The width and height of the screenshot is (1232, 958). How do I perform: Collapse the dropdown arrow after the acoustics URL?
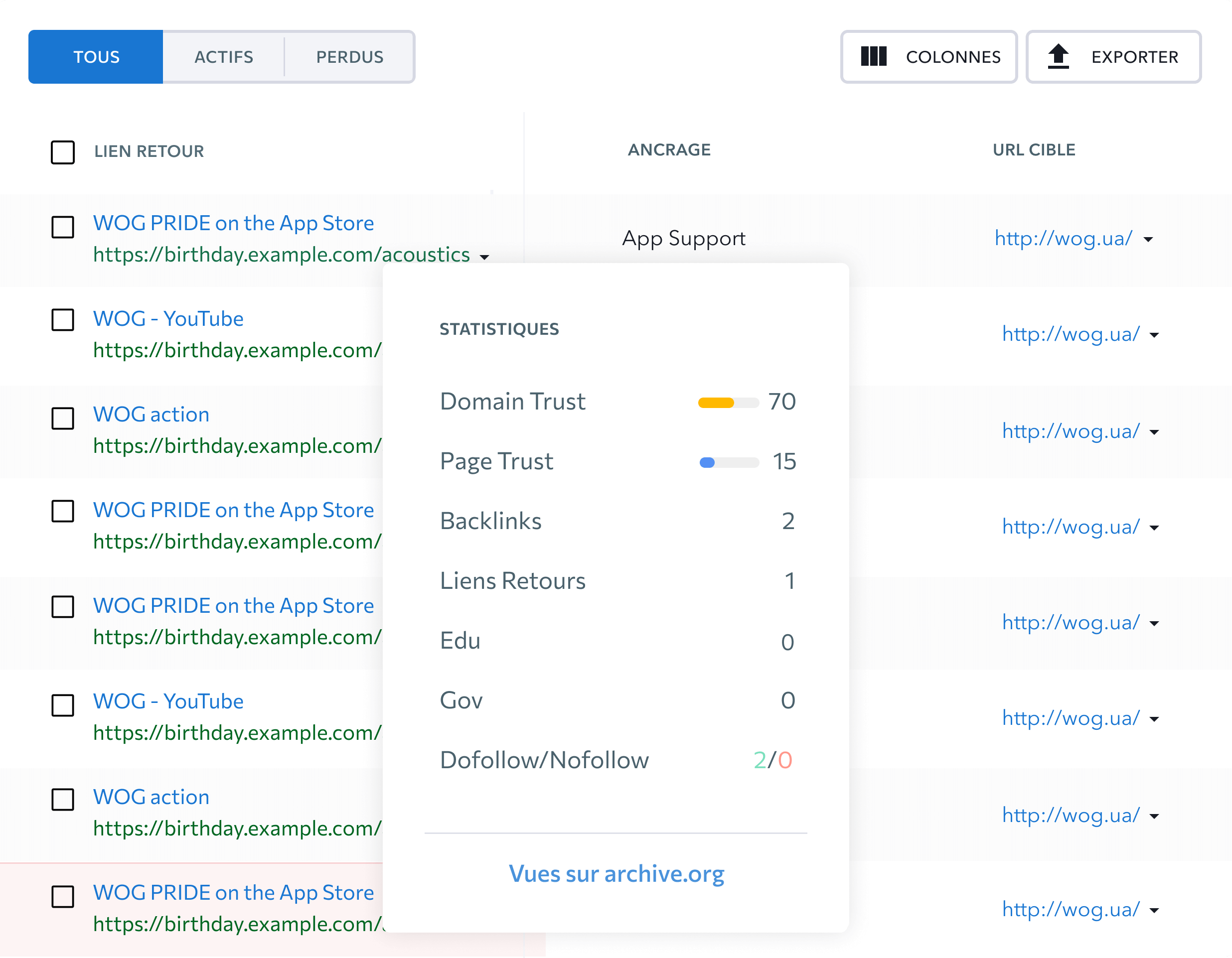484,257
